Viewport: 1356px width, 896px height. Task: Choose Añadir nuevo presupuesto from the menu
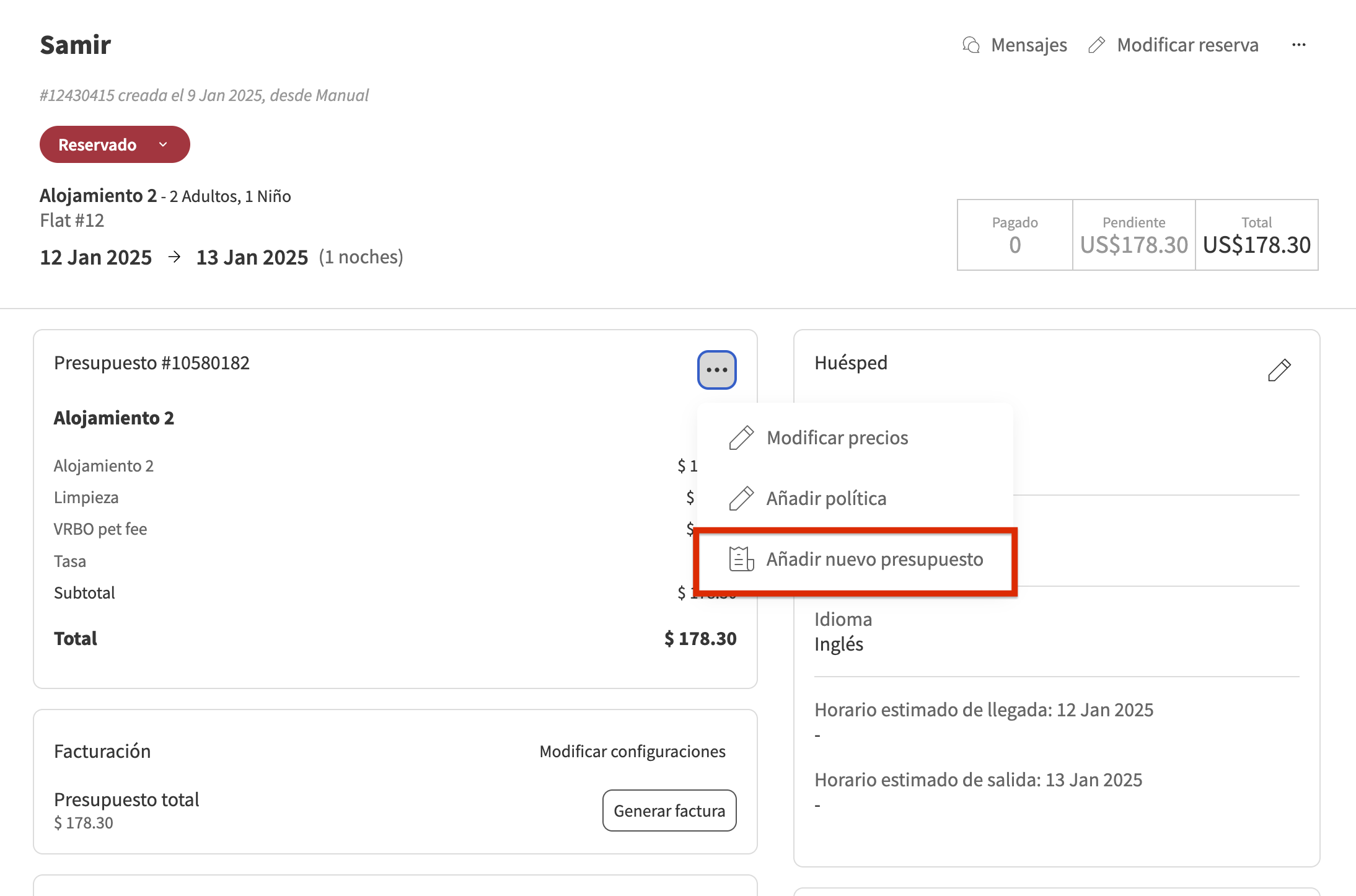point(874,559)
